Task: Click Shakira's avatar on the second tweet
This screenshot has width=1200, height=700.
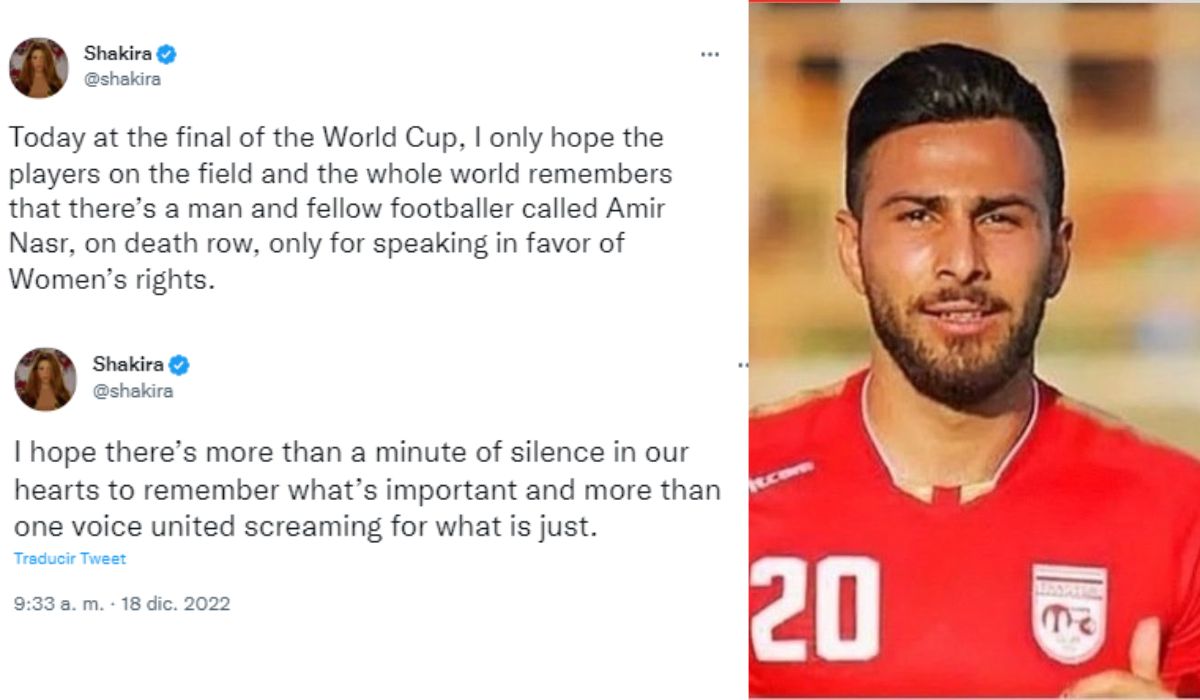Action: click(x=45, y=379)
